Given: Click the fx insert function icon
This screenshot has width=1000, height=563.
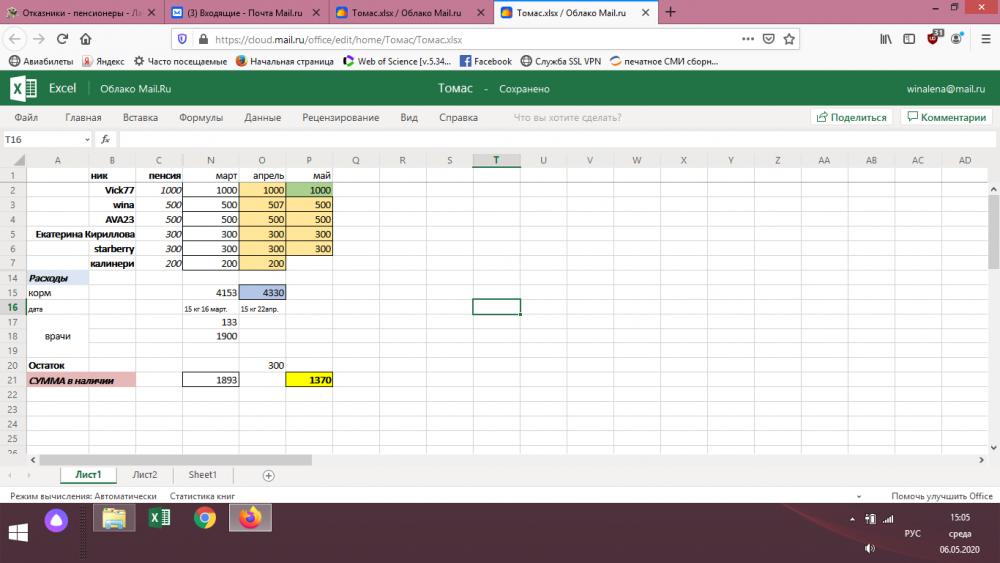Looking at the screenshot, I should pyautogui.click(x=105, y=140).
